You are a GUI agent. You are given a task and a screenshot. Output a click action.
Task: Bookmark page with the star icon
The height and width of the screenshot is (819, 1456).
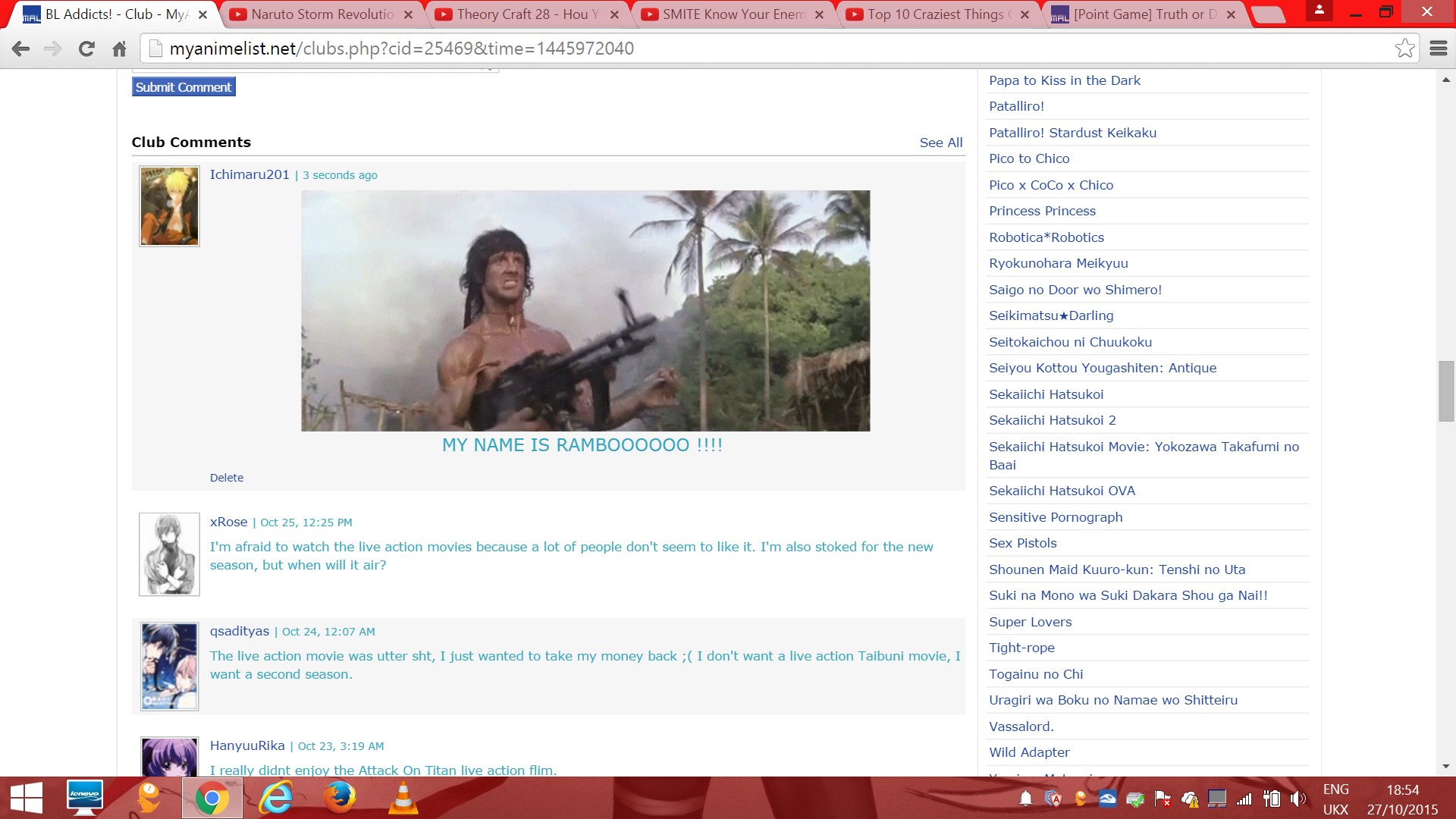(x=1404, y=49)
